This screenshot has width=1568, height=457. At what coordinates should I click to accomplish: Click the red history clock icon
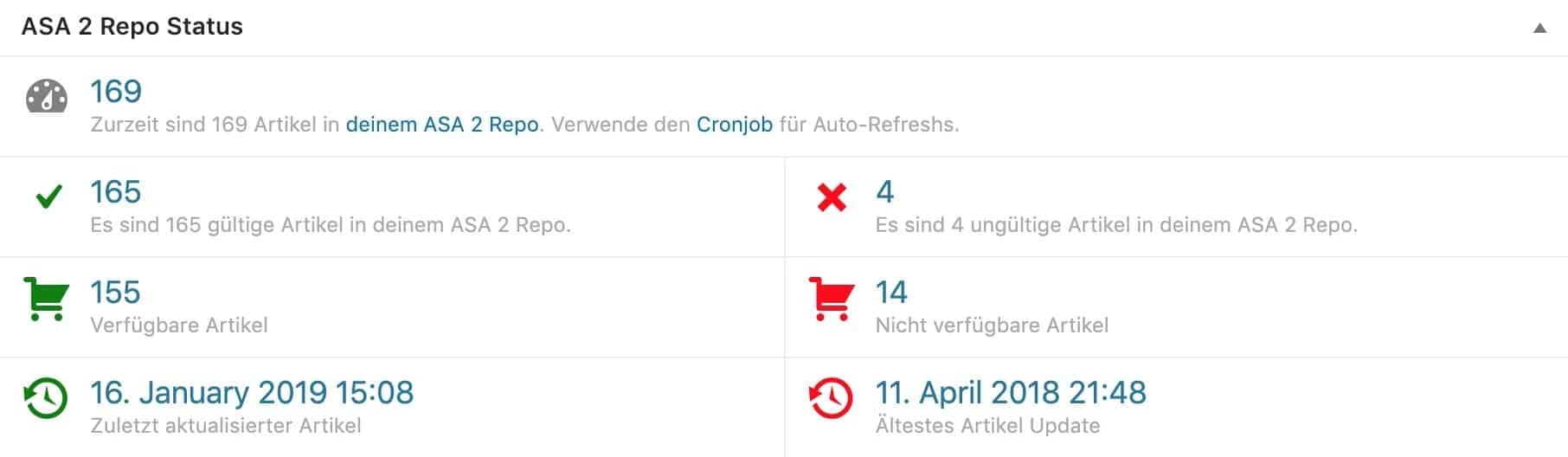(x=831, y=399)
